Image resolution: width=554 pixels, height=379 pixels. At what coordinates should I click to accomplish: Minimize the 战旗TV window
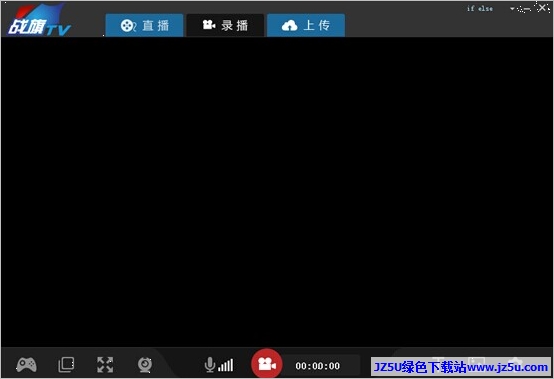(527, 9)
